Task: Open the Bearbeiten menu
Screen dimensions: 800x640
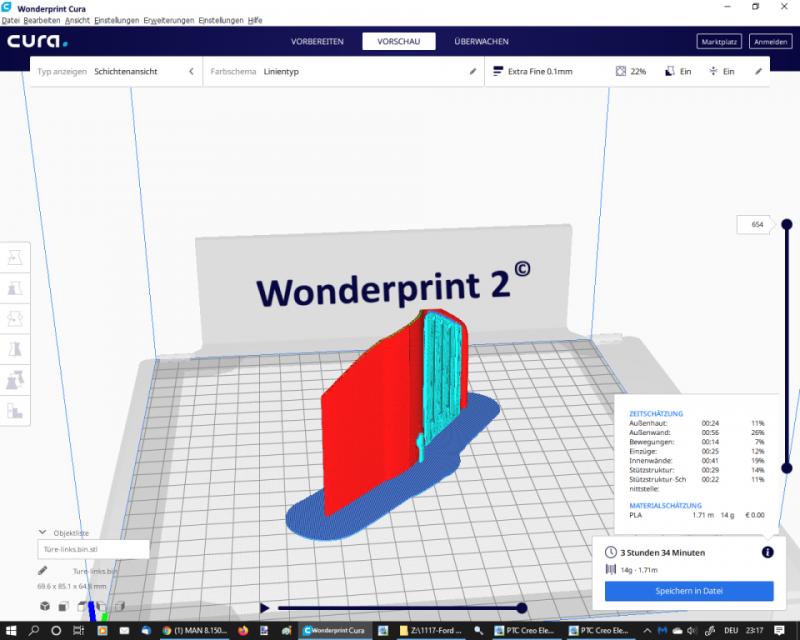Action: (42, 20)
